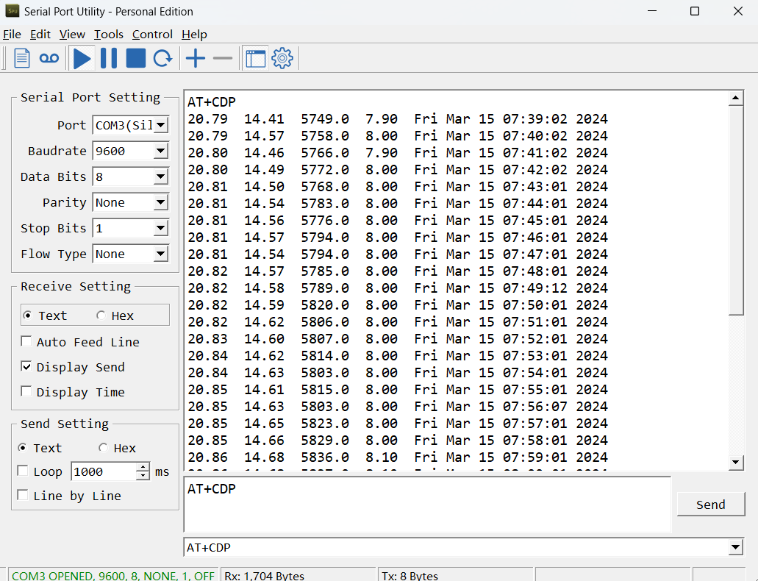Enable the Auto Feed Line checkbox

point(26,342)
